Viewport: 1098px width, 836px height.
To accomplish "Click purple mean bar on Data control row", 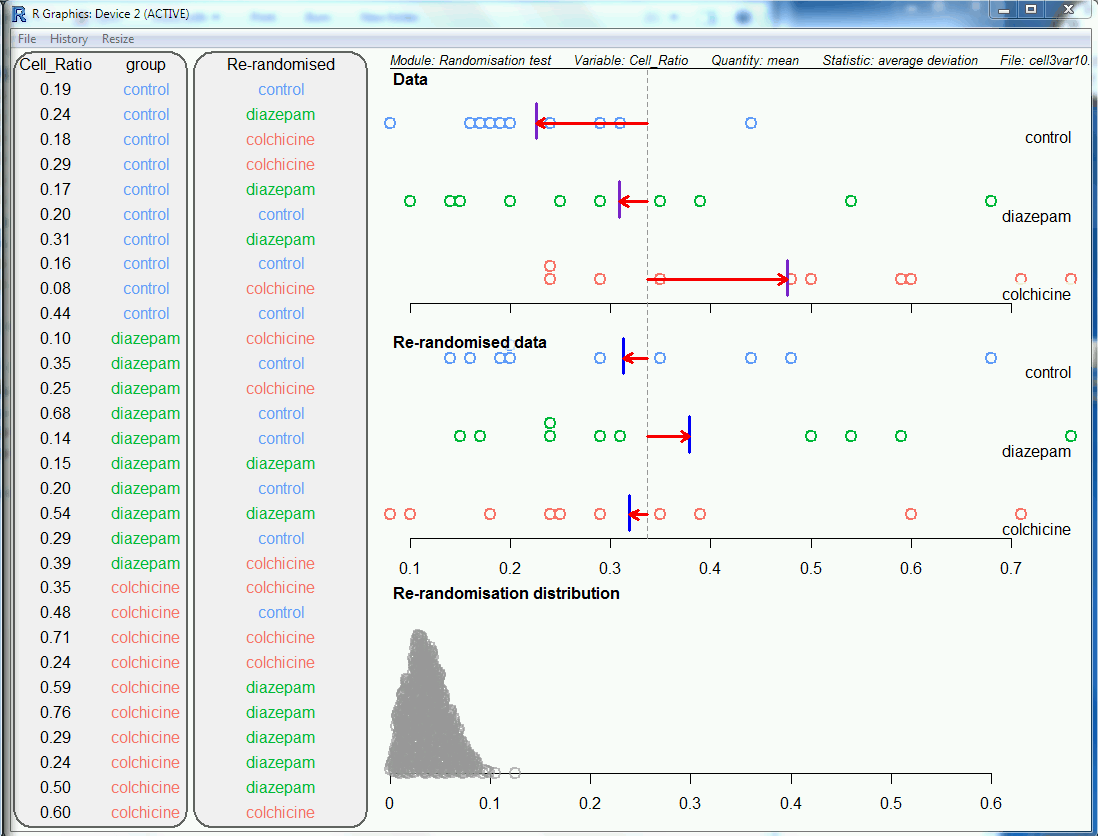I will pyautogui.click(x=536, y=121).
